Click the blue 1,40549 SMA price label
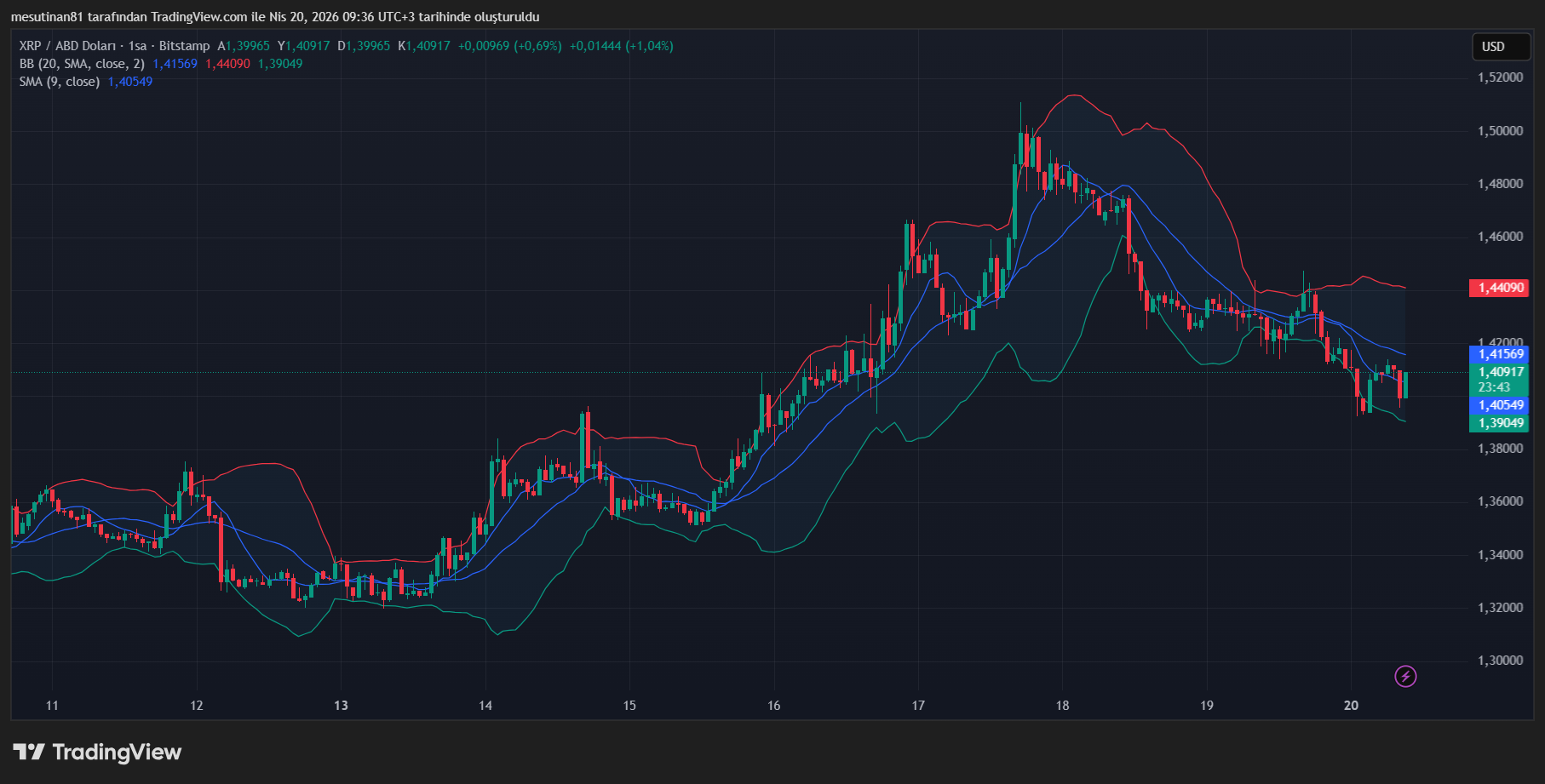1545x784 pixels. click(x=1499, y=406)
